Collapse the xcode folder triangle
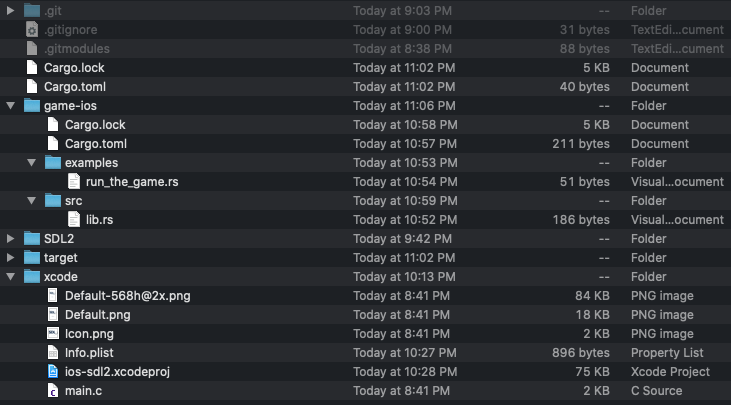 click(x=11, y=277)
